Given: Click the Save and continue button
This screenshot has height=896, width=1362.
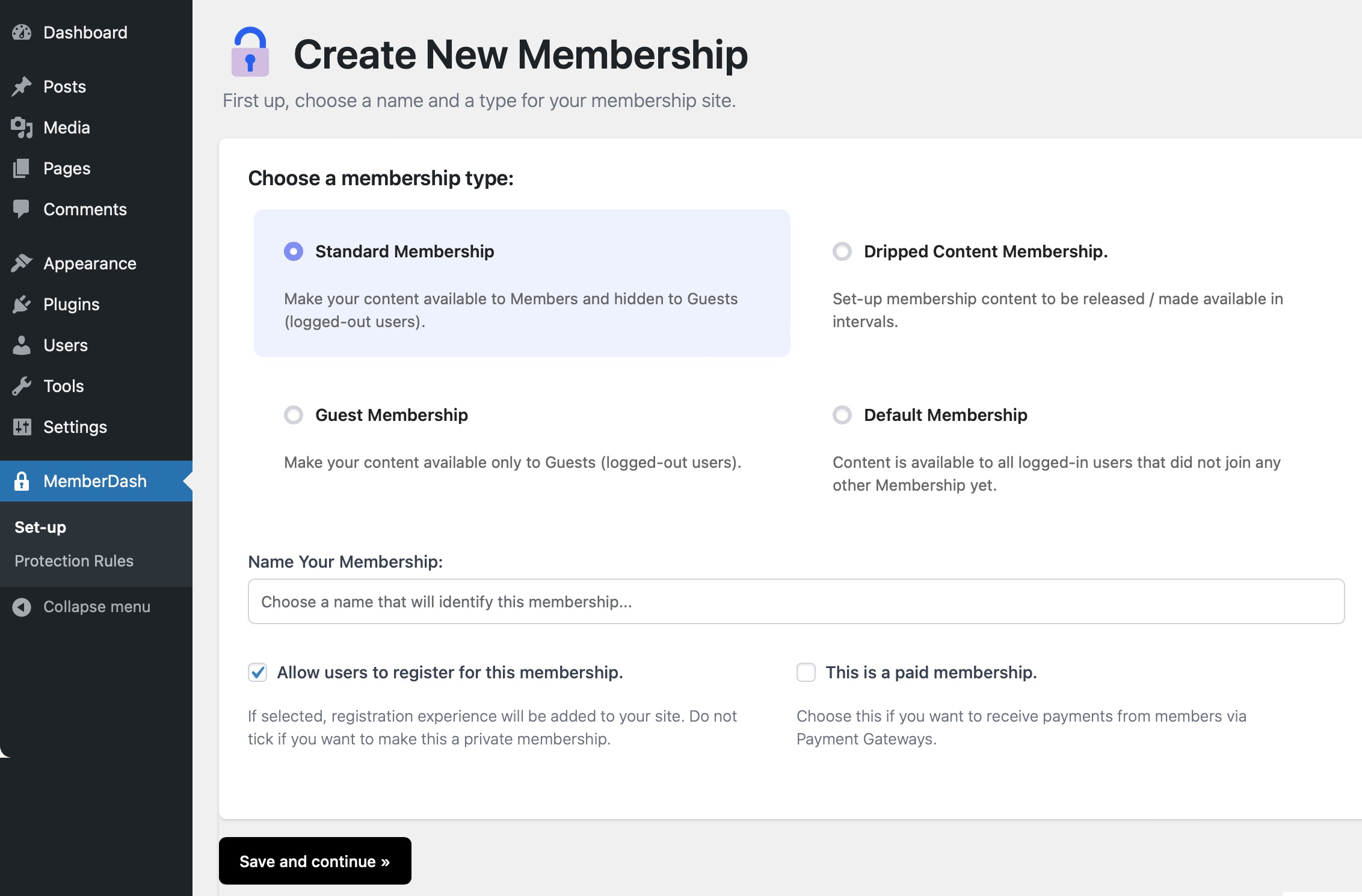Looking at the screenshot, I should tap(315, 861).
